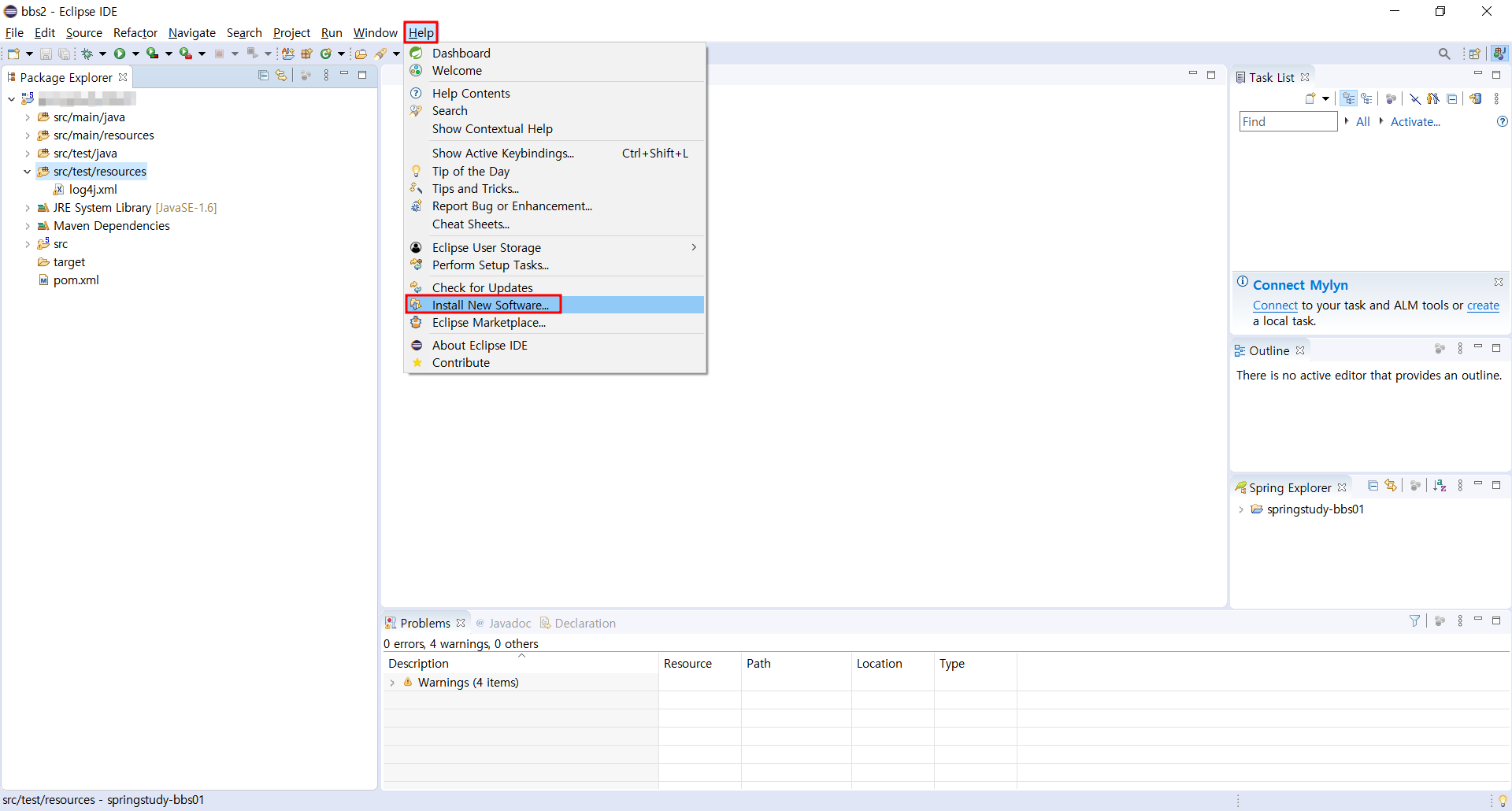Click the New Java Class icon
The width and height of the screenshot is (1512, 811).
325,54
